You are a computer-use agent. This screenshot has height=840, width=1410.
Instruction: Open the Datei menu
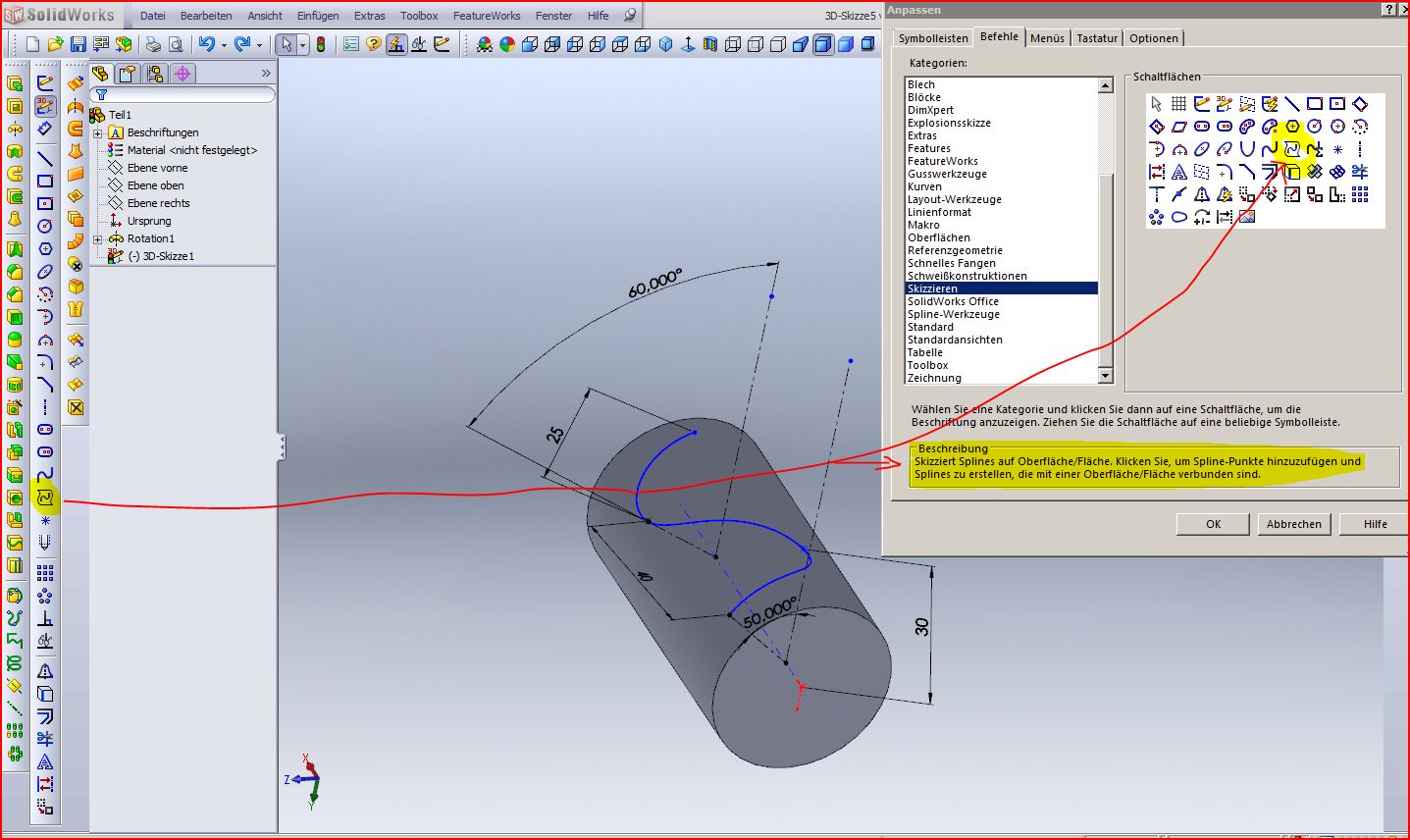(x=153, y=16)
